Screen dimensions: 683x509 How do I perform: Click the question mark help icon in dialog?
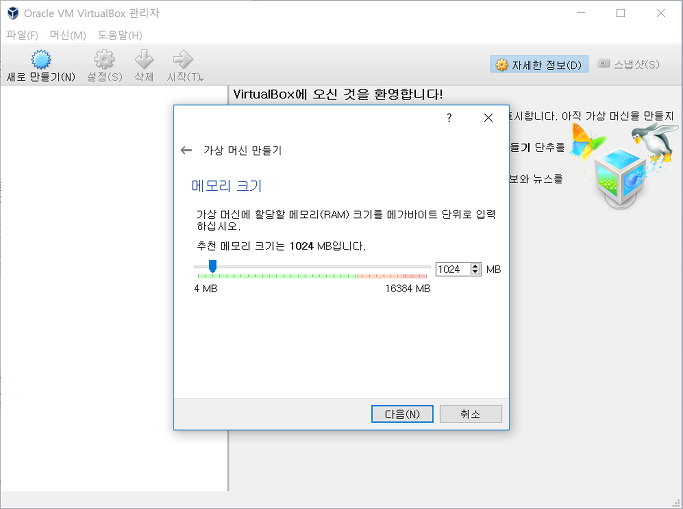coord(449,118)
